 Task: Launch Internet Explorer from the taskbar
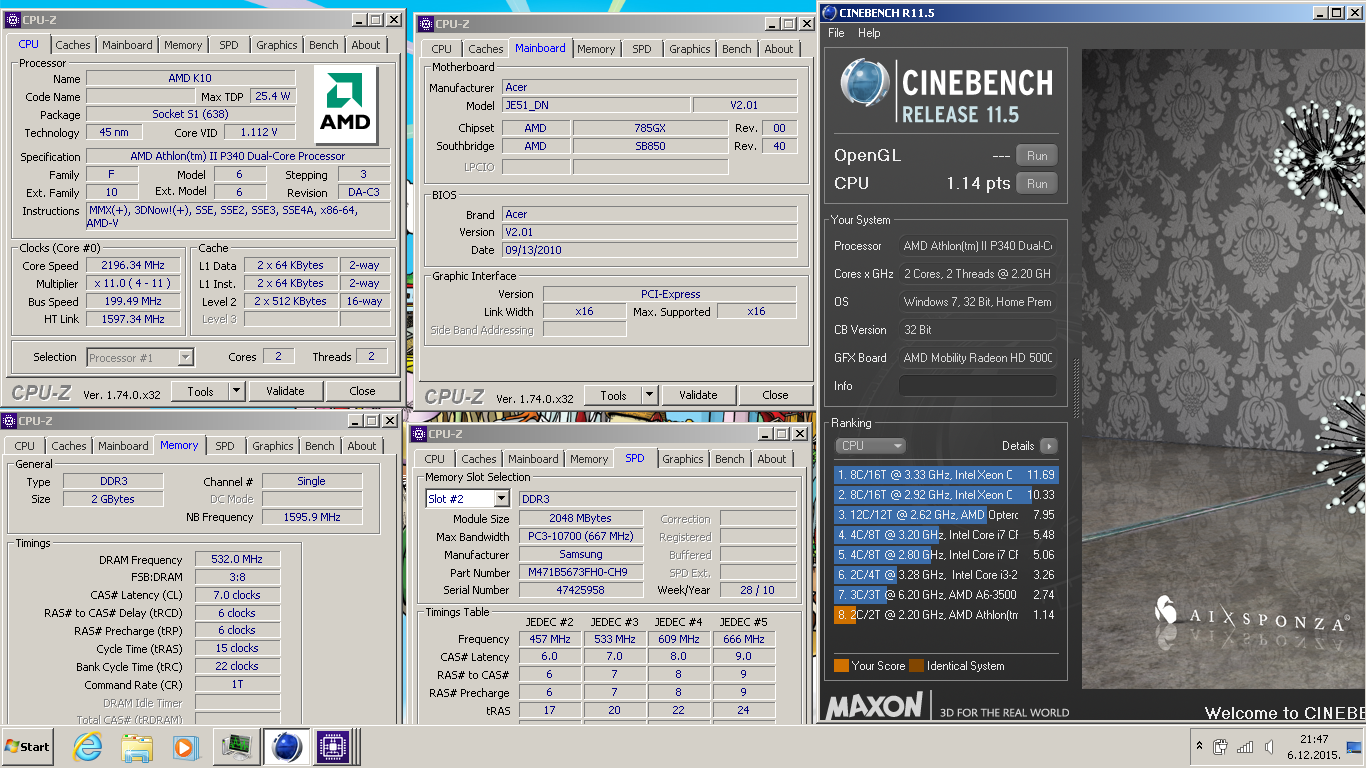coord(88,746)
